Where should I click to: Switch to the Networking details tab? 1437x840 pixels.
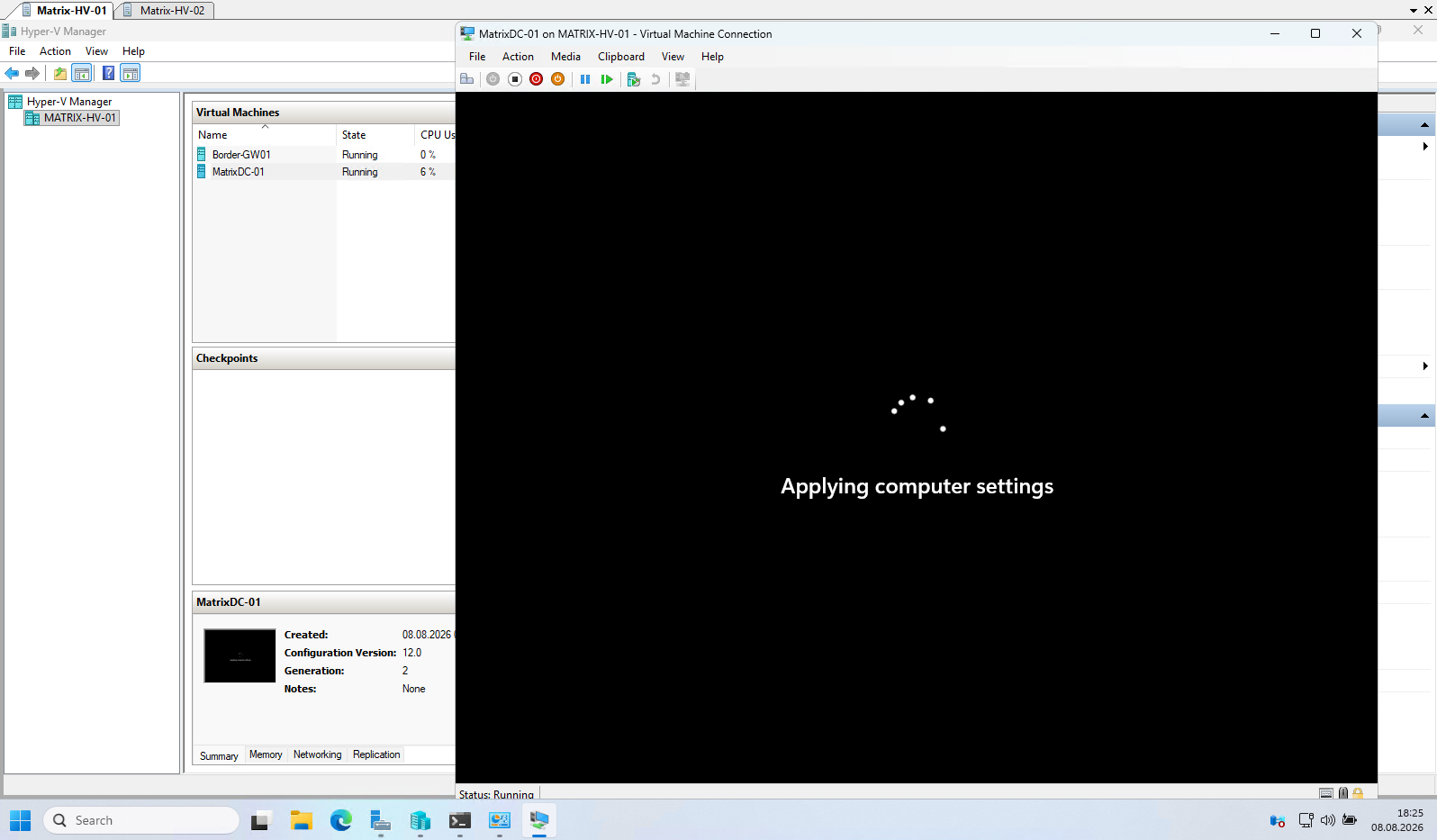318,754
